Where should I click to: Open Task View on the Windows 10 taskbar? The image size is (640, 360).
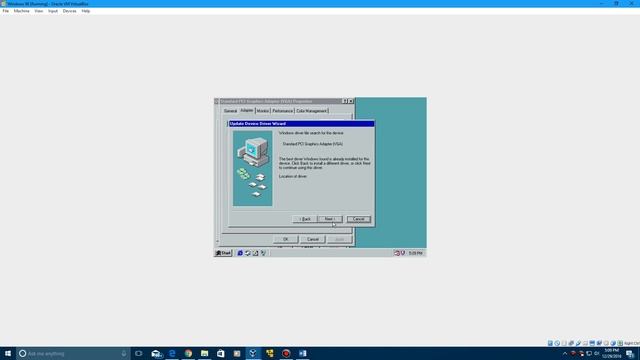(139, 353)
